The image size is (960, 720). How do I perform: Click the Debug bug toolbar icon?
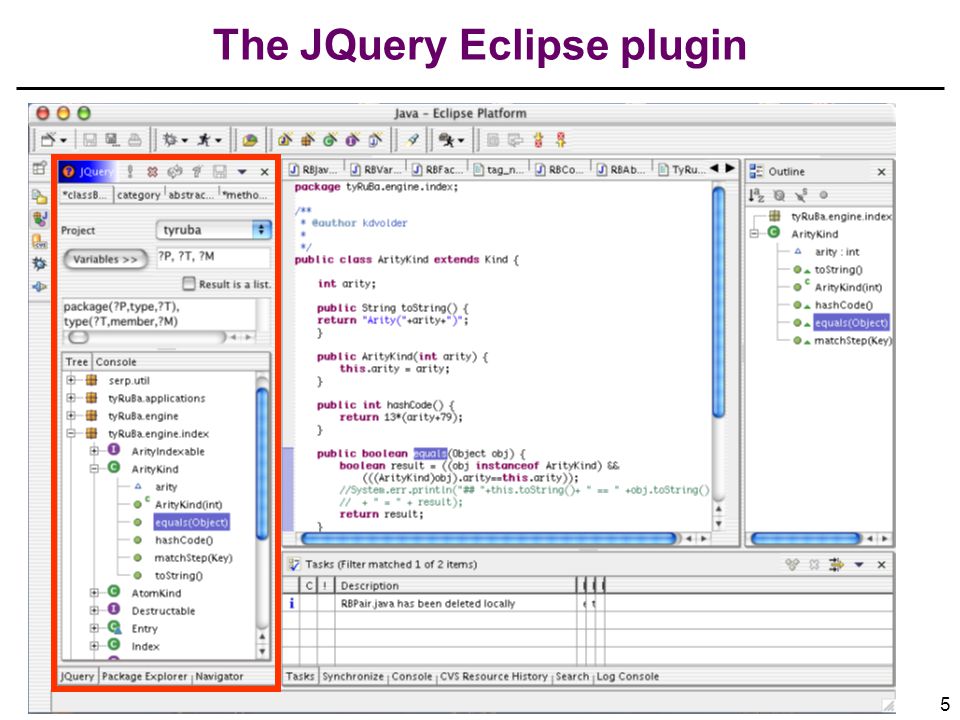(170, 140)
